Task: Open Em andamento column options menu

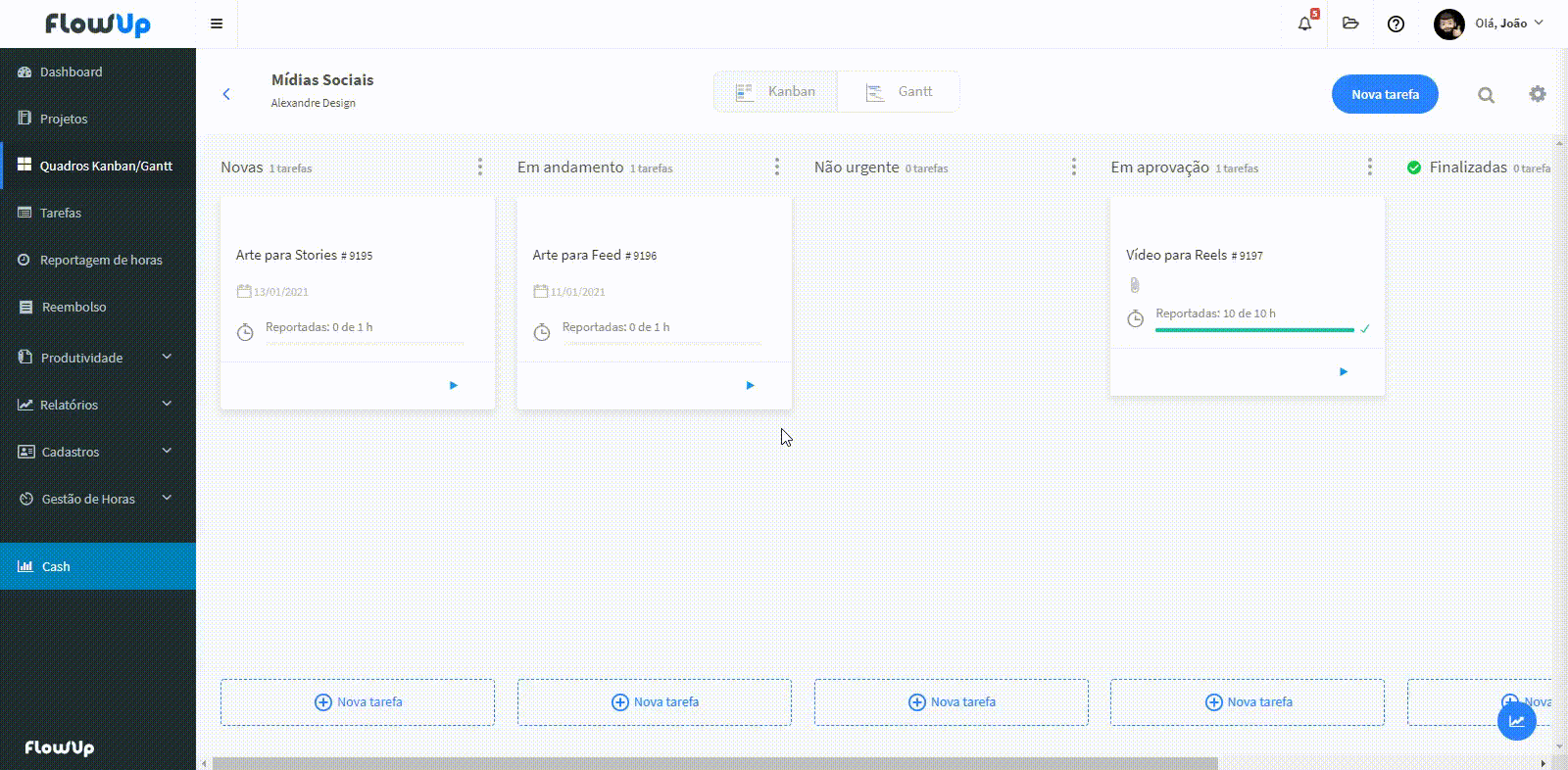Action: 777,168
